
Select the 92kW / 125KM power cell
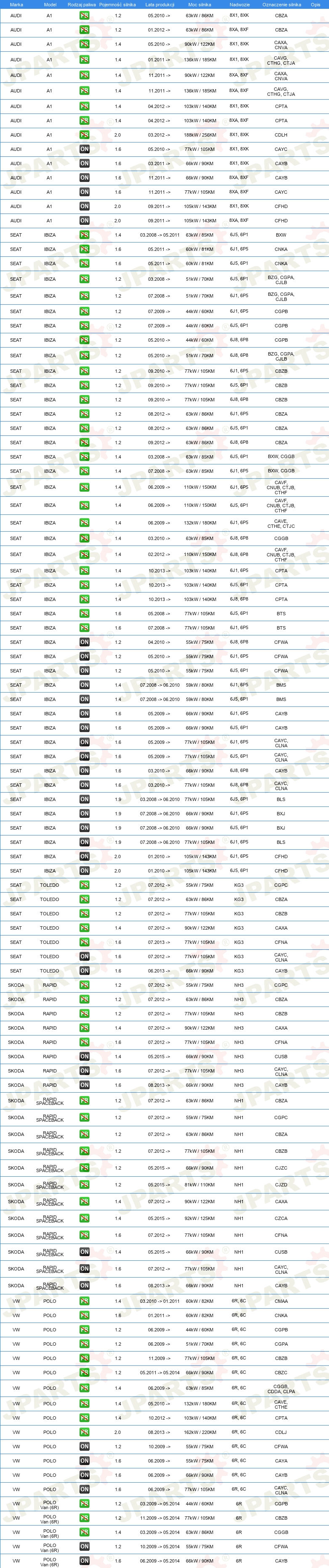tap(200, 1219)
